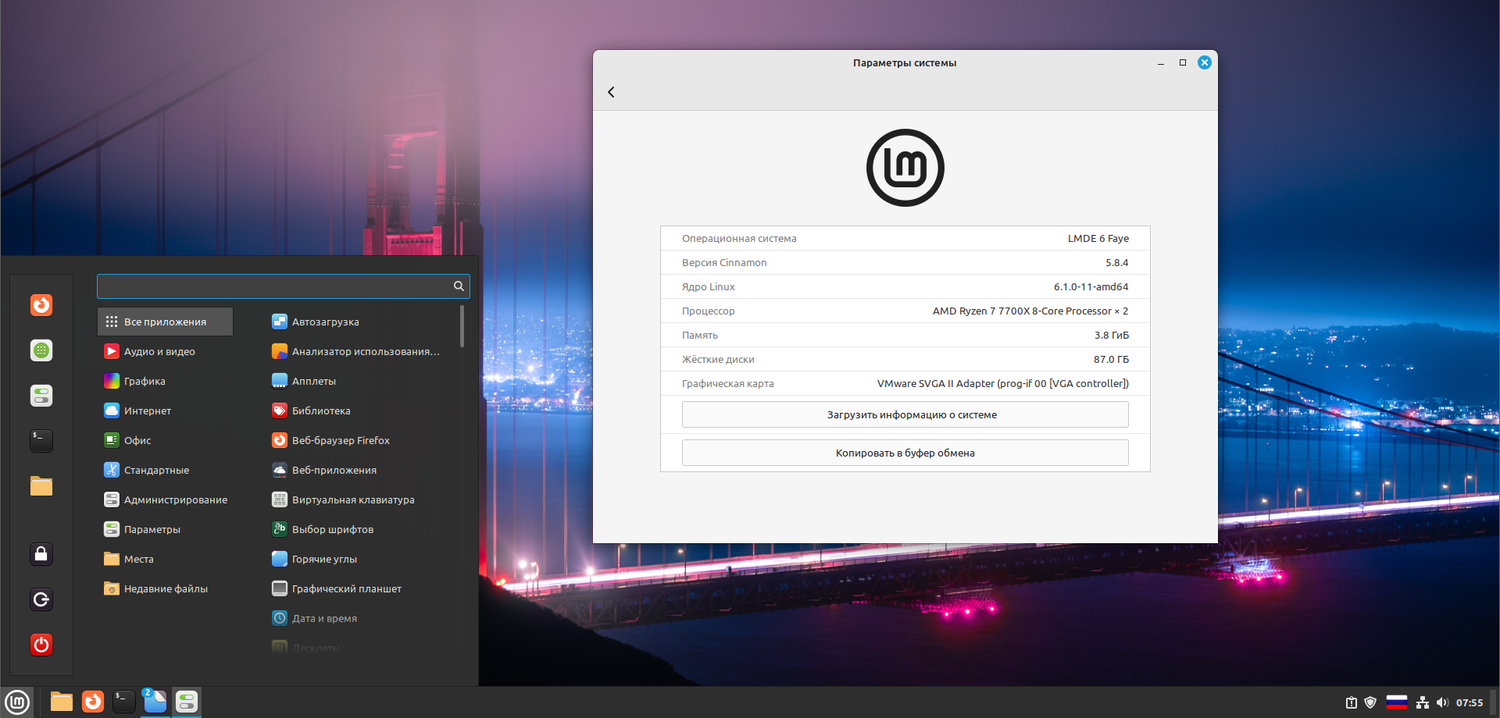Open the Места category

165,559
